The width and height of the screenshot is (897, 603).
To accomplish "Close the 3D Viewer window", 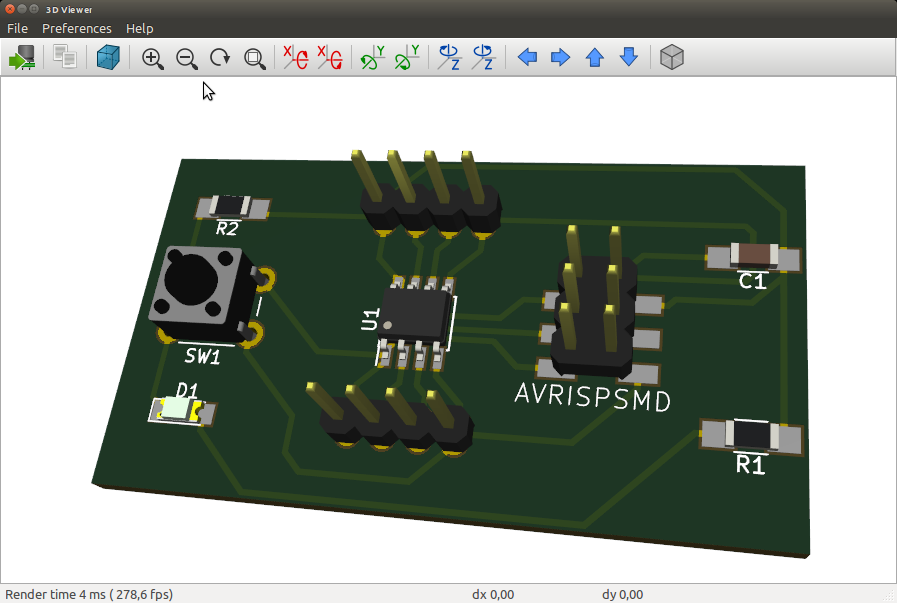I will (x=10, y=9).
